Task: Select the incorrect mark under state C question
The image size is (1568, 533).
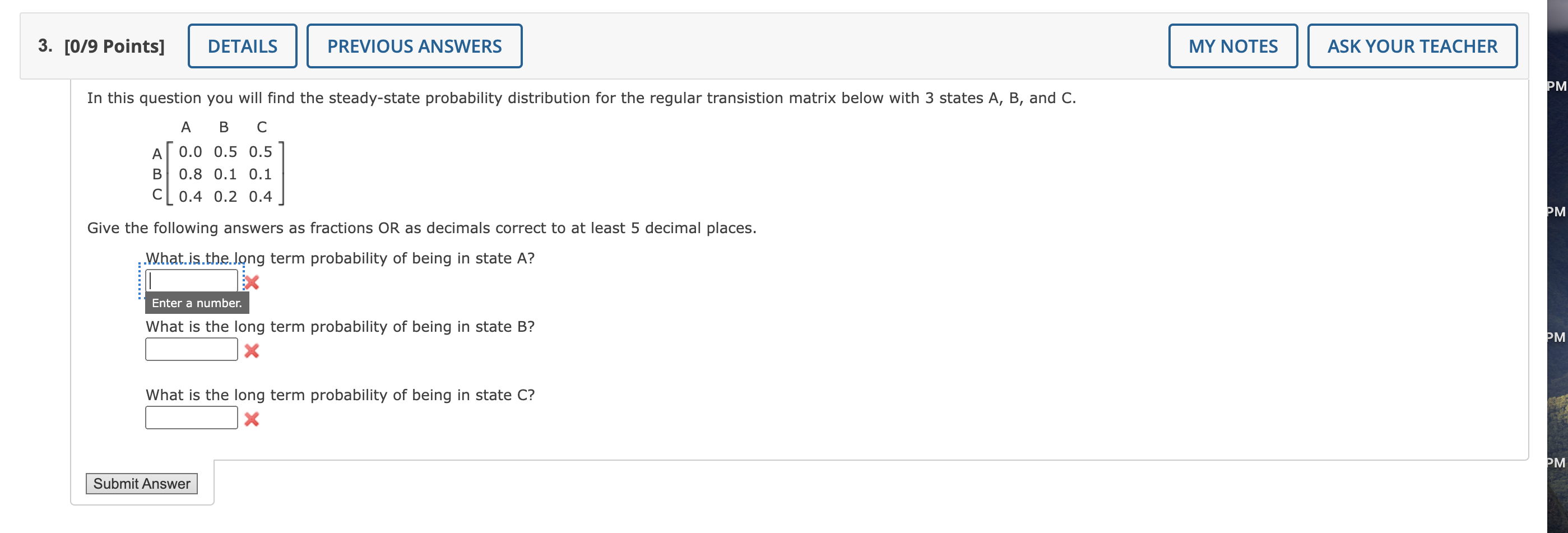Action: point(252,418)
